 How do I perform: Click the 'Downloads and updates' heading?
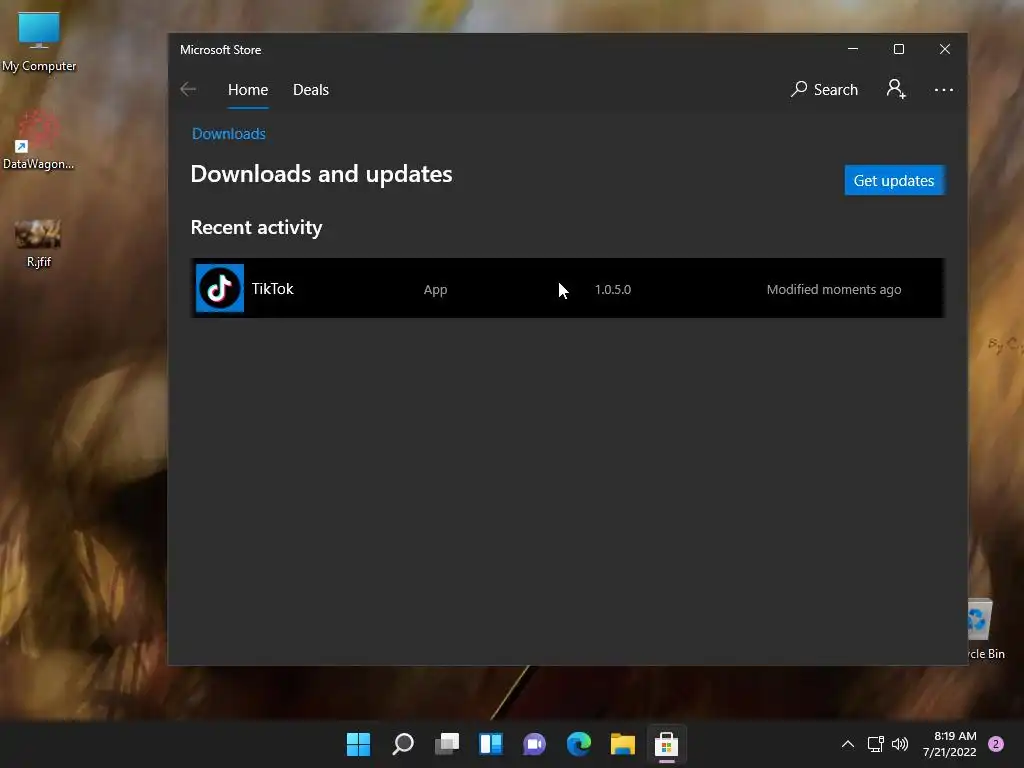point(321,174)
